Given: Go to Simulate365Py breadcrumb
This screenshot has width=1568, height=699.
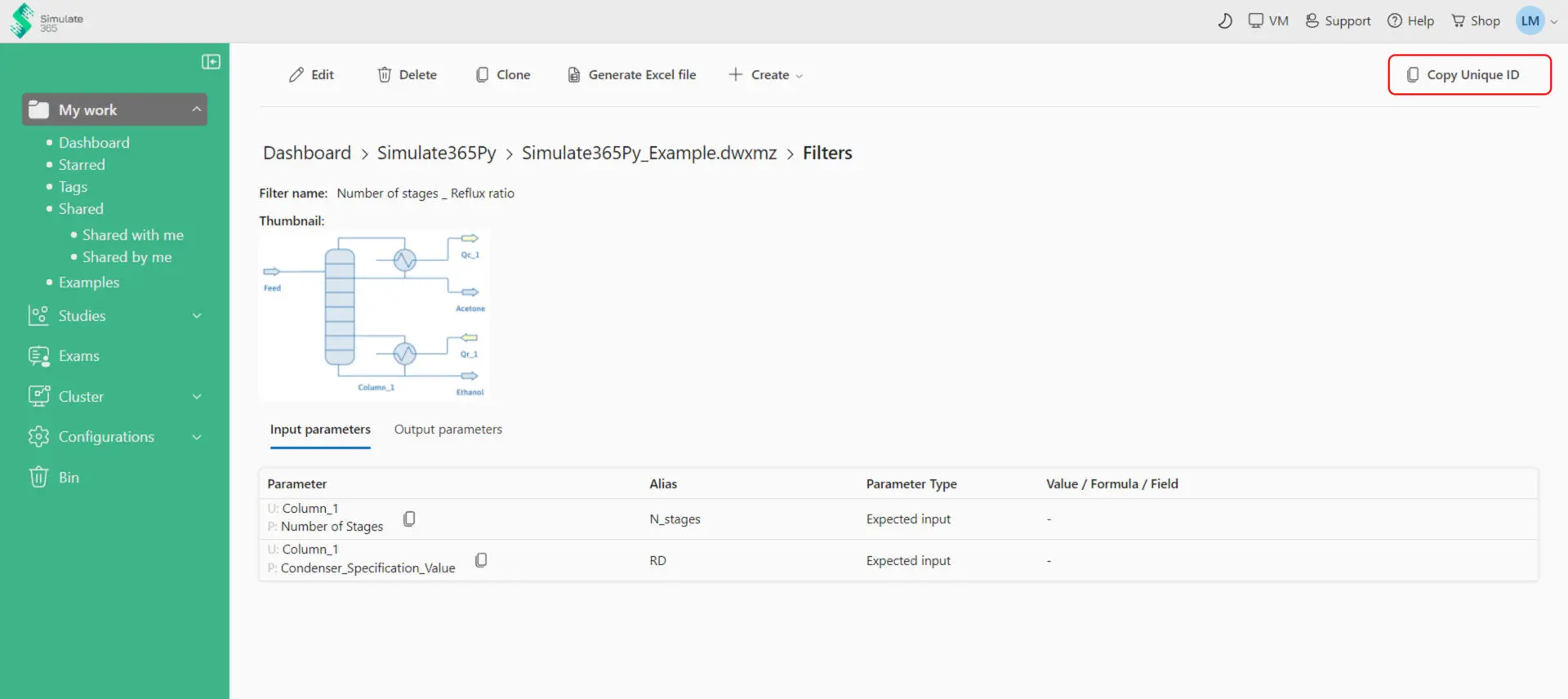Looking at the screenshot, I should click(x=437, y=154).
